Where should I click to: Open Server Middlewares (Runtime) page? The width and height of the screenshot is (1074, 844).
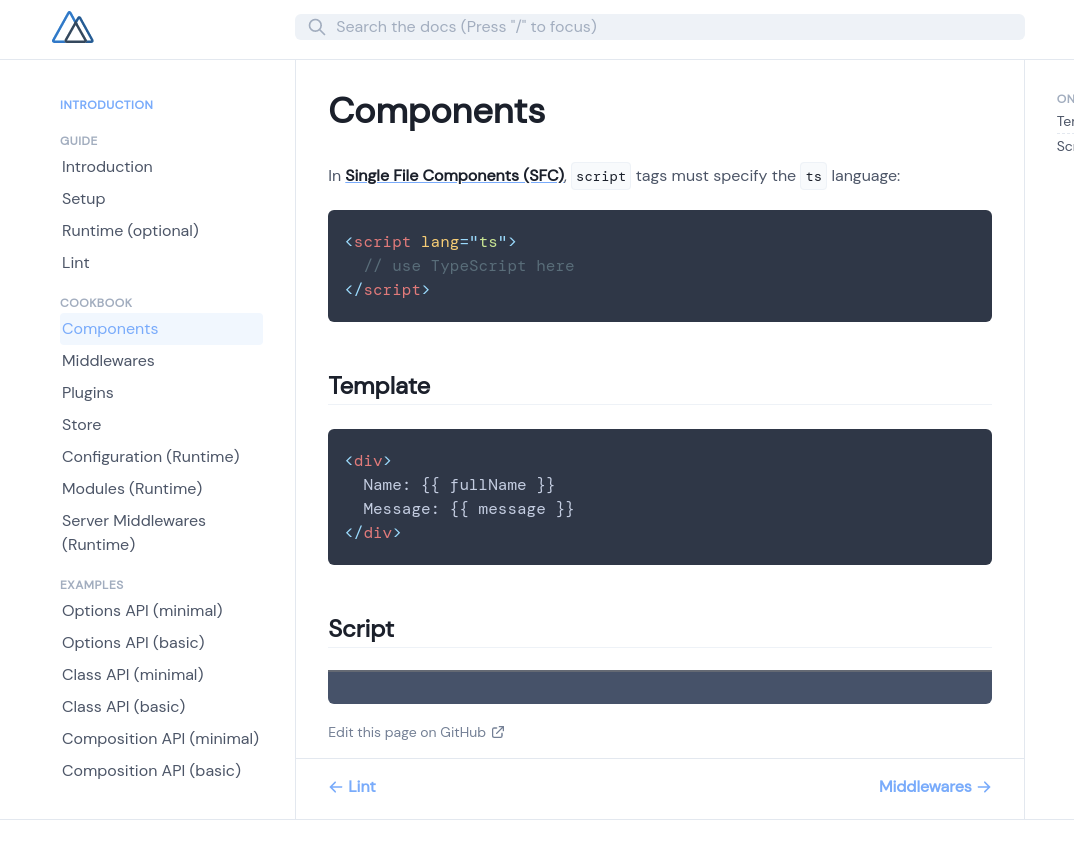pyautogui.click(x=134, y=533)
